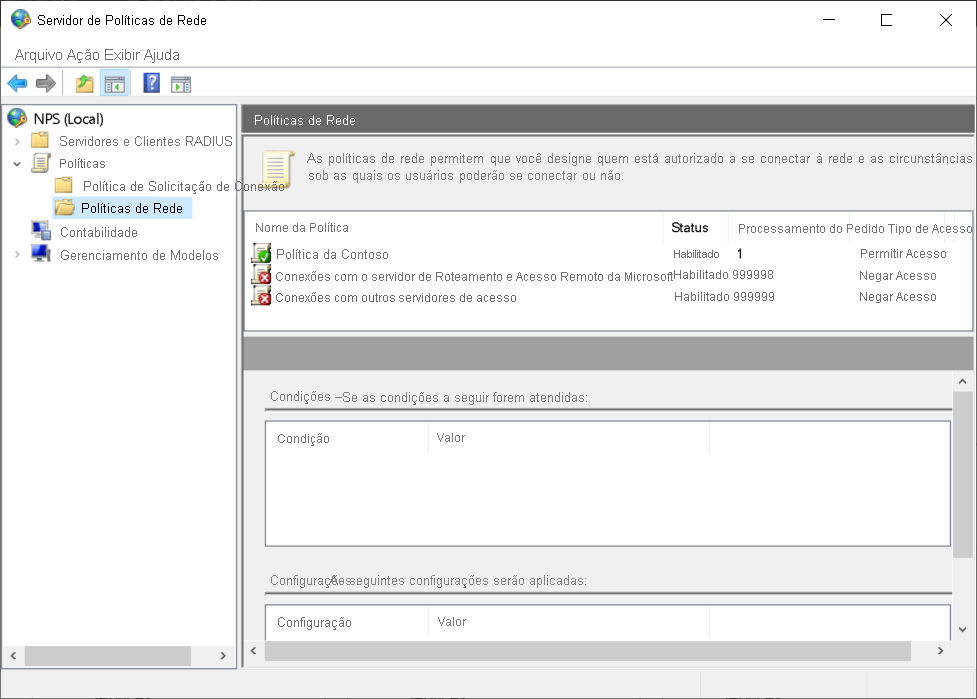The height and width of the screenshot is (699, 977).
Task: Click the green check icon of Política da Contoso
Action: point(261,253)
